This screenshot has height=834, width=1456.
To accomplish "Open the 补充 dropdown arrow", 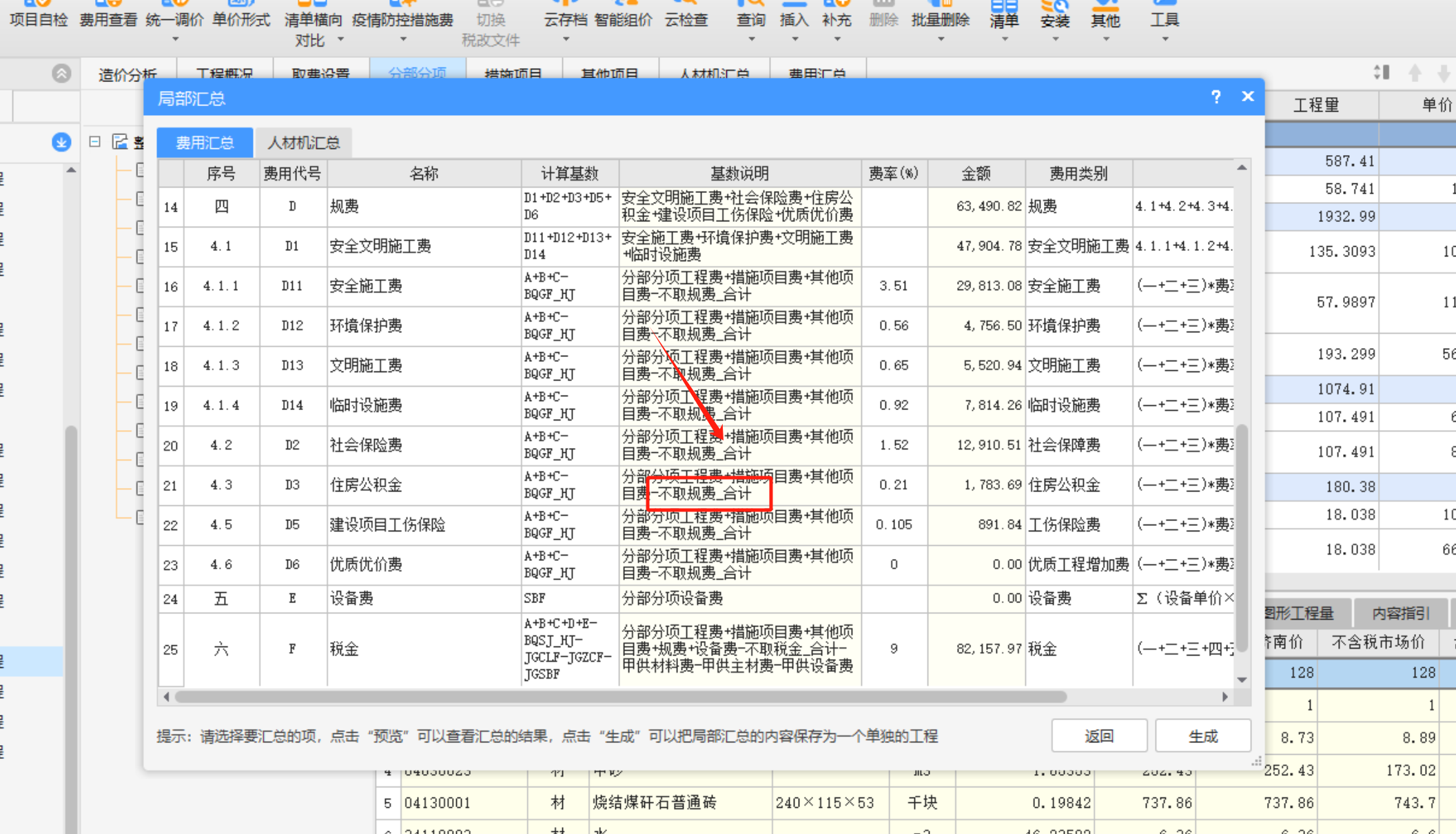I will (837, 39).
